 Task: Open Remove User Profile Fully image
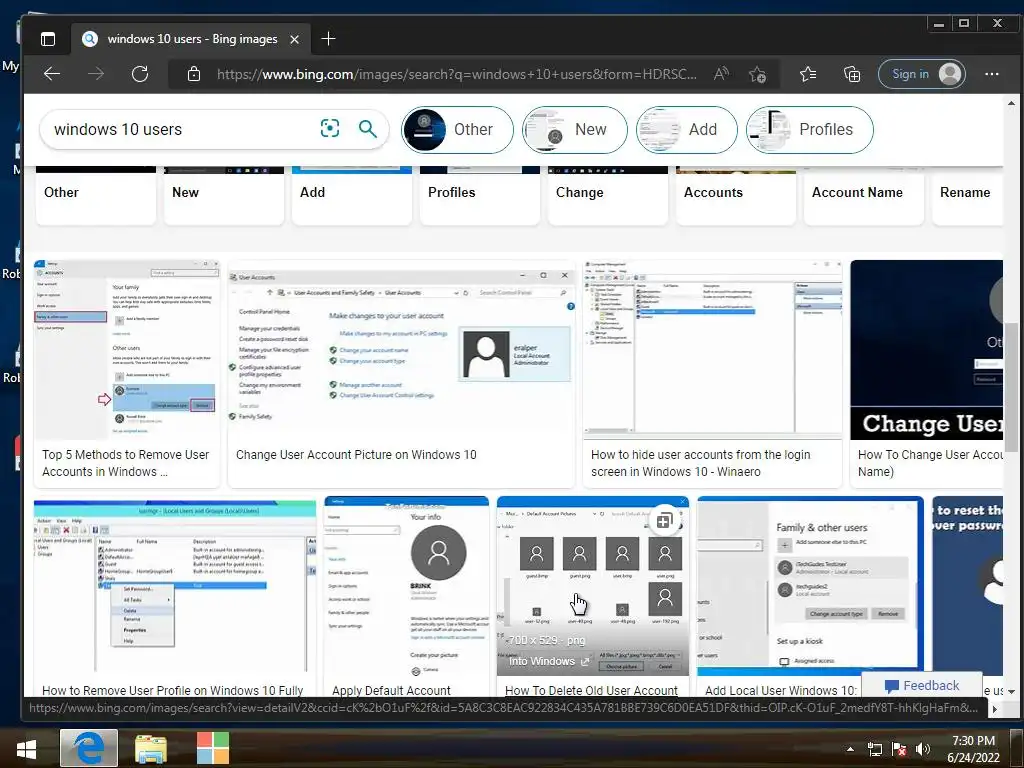175,586
